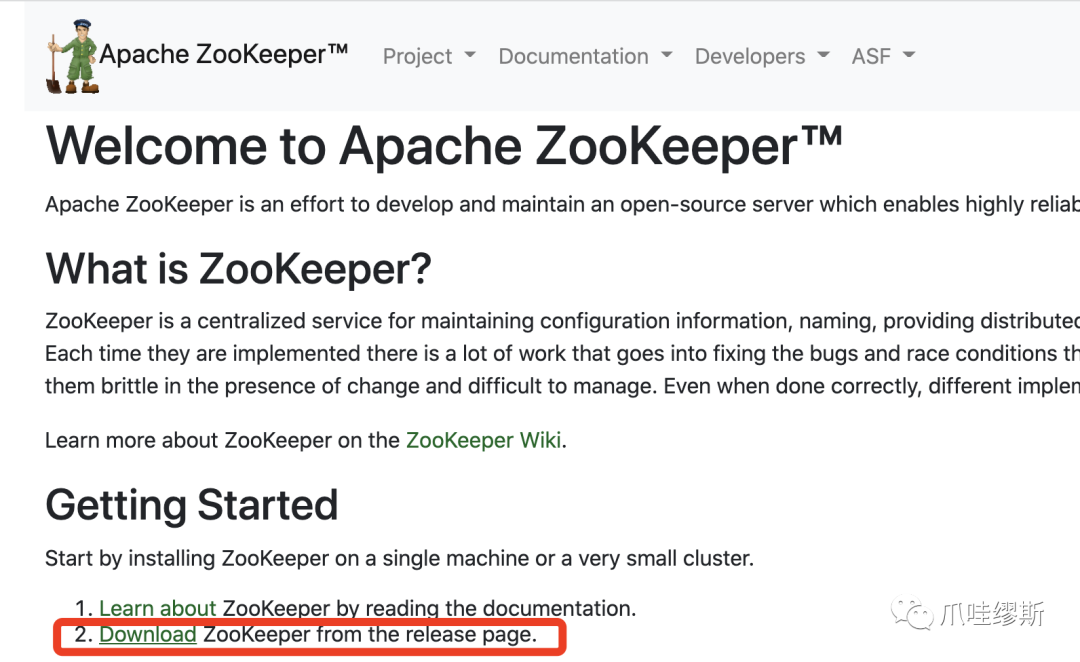This screenshot has height=662, width=1080.
Task: Click the 爪哇缪斯 watermark text
Action: tap(992, 613)
